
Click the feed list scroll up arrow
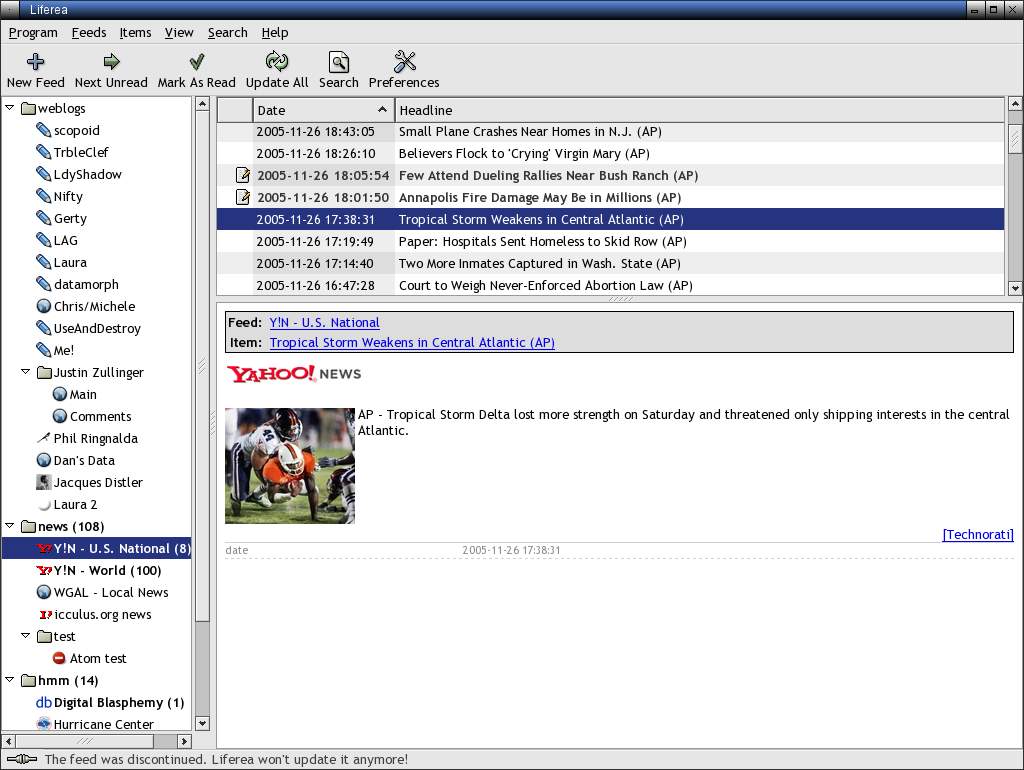(x=202, y=104)
